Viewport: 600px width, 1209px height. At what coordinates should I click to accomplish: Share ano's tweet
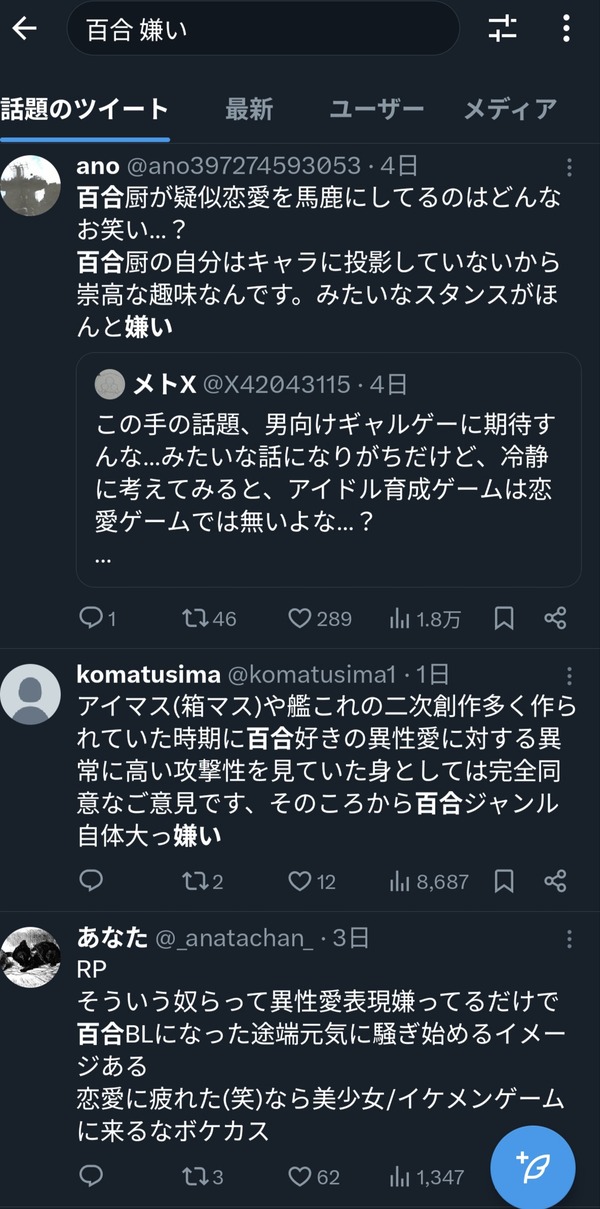coord(555,619)
